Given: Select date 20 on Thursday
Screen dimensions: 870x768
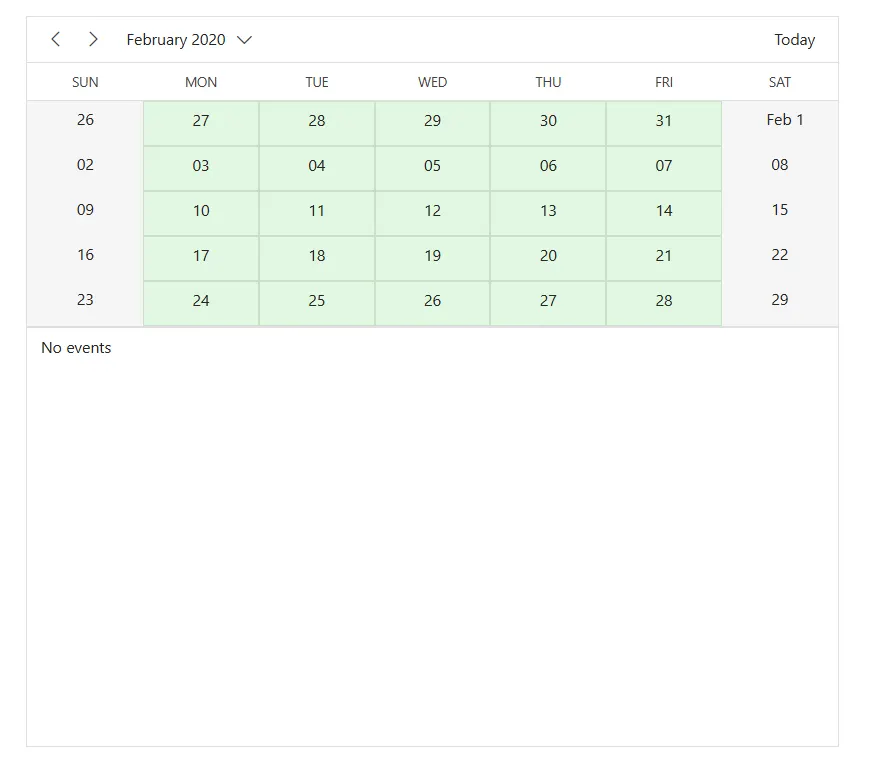Looking at the screenshot, I should tap(548, 258).
